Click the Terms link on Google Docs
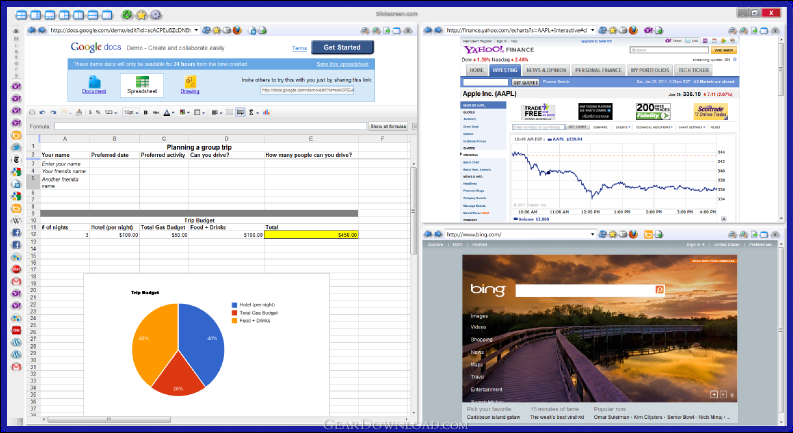The image size is (793, 433). click(299, 48)
